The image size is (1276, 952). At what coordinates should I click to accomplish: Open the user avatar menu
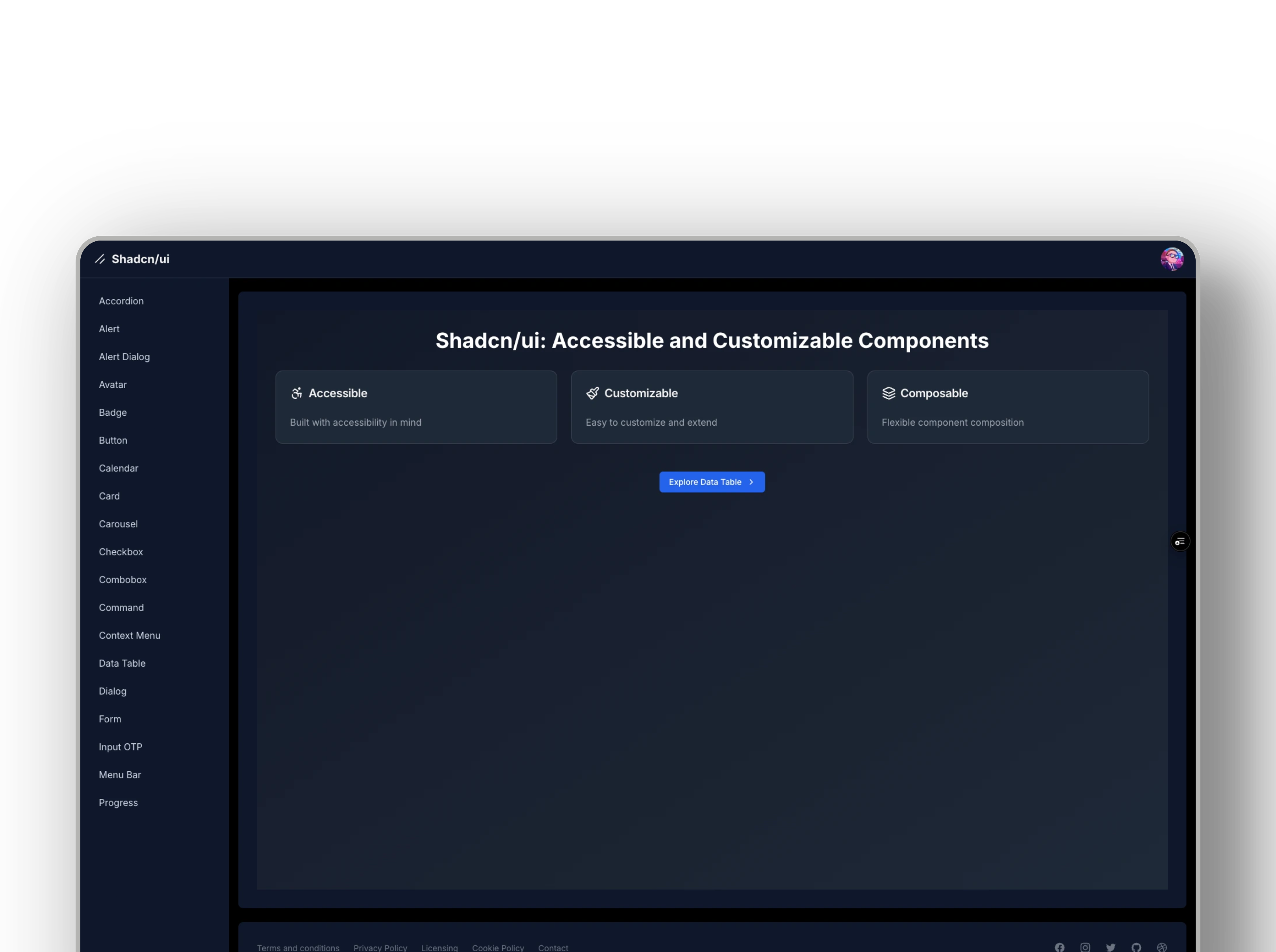click(1172, 259)
